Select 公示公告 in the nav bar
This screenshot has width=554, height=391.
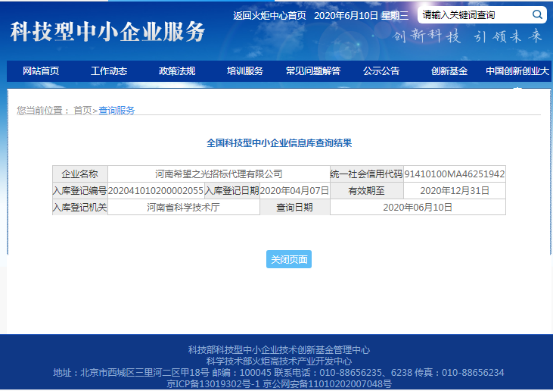pos(381,71)
